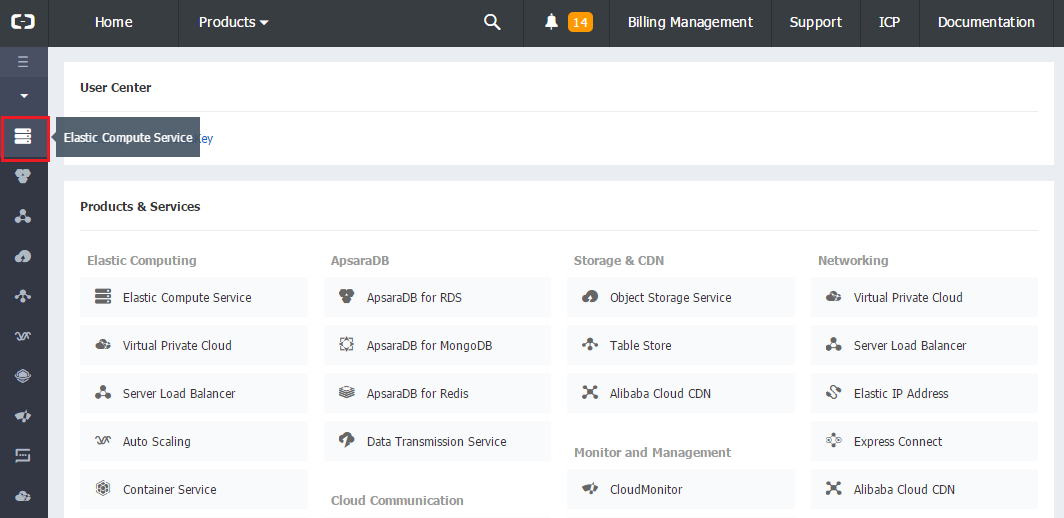The height and width of the screenshot is (518, 1064).
Task: Open the Object Storage Service sidebar icon
Action: [x=23, y=256]
